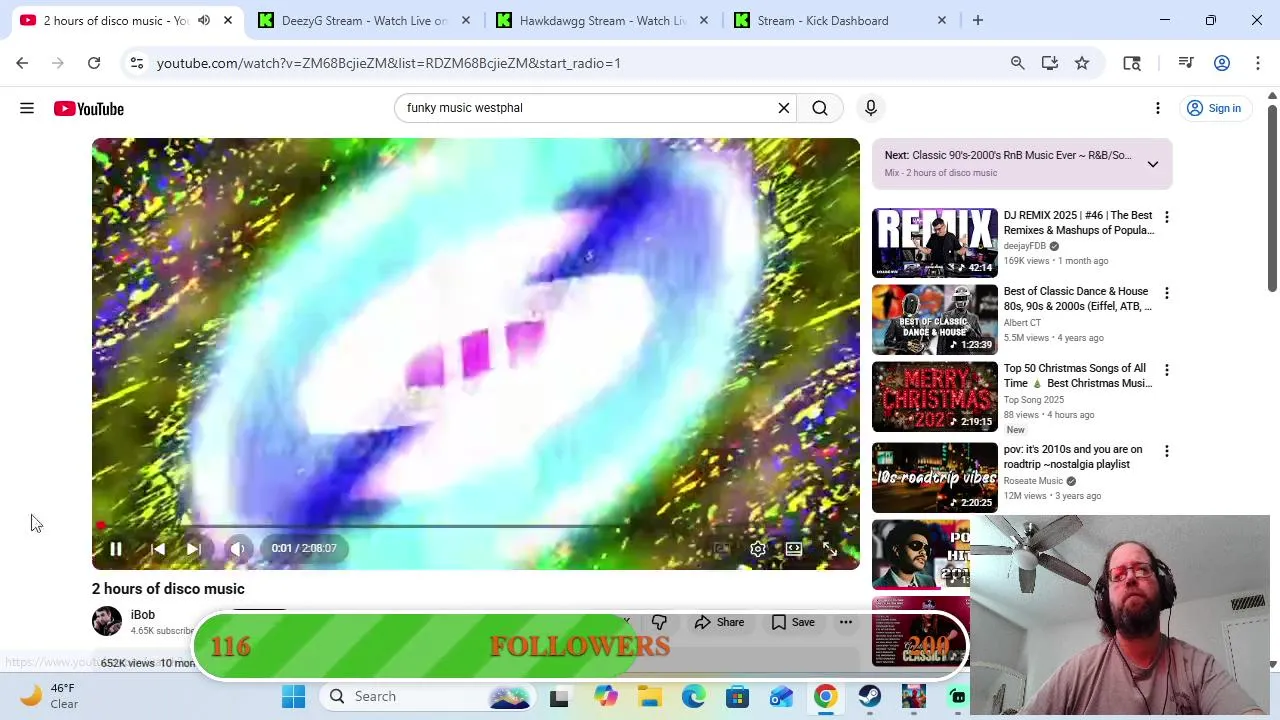The height and width of the screenshot is (720, 1280).
Task: Sign in to YouTube
Action: pyautogui.click(x=1213, y=108)
